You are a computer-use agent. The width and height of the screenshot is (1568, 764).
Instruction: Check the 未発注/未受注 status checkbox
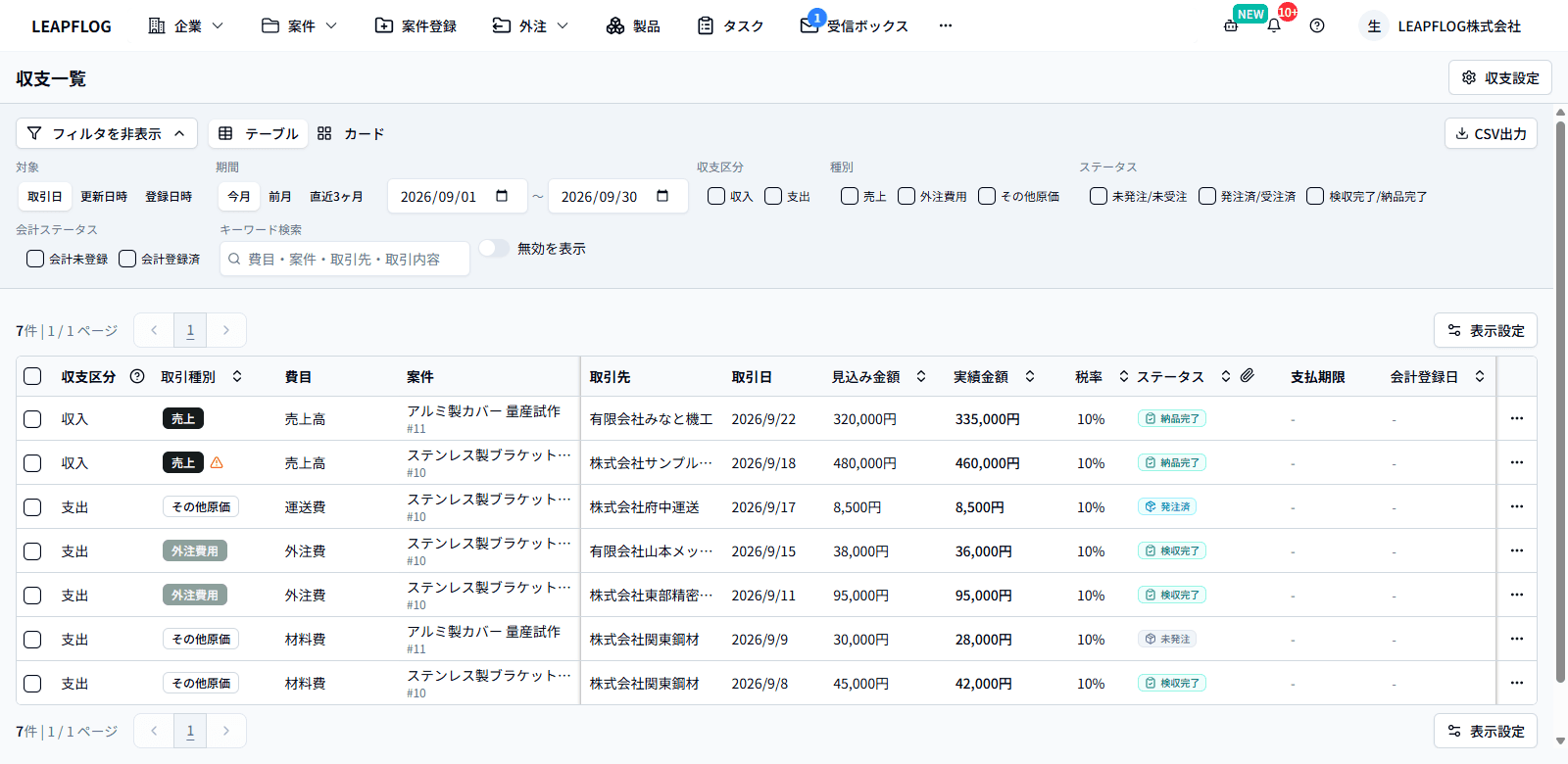coord(1099,196)
